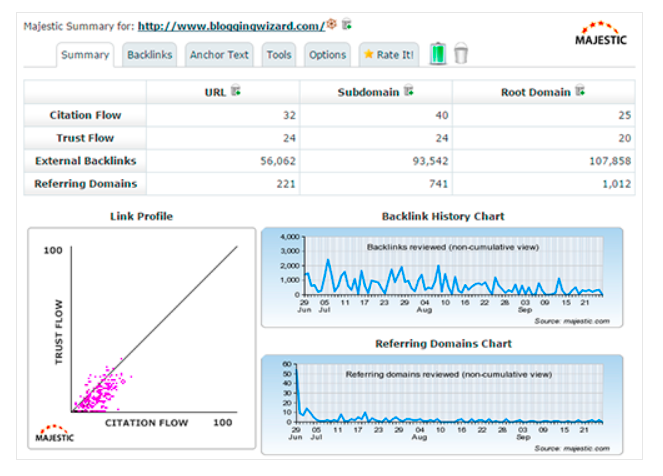
Task: Click the Trust Flow row label
Action: 85,138
